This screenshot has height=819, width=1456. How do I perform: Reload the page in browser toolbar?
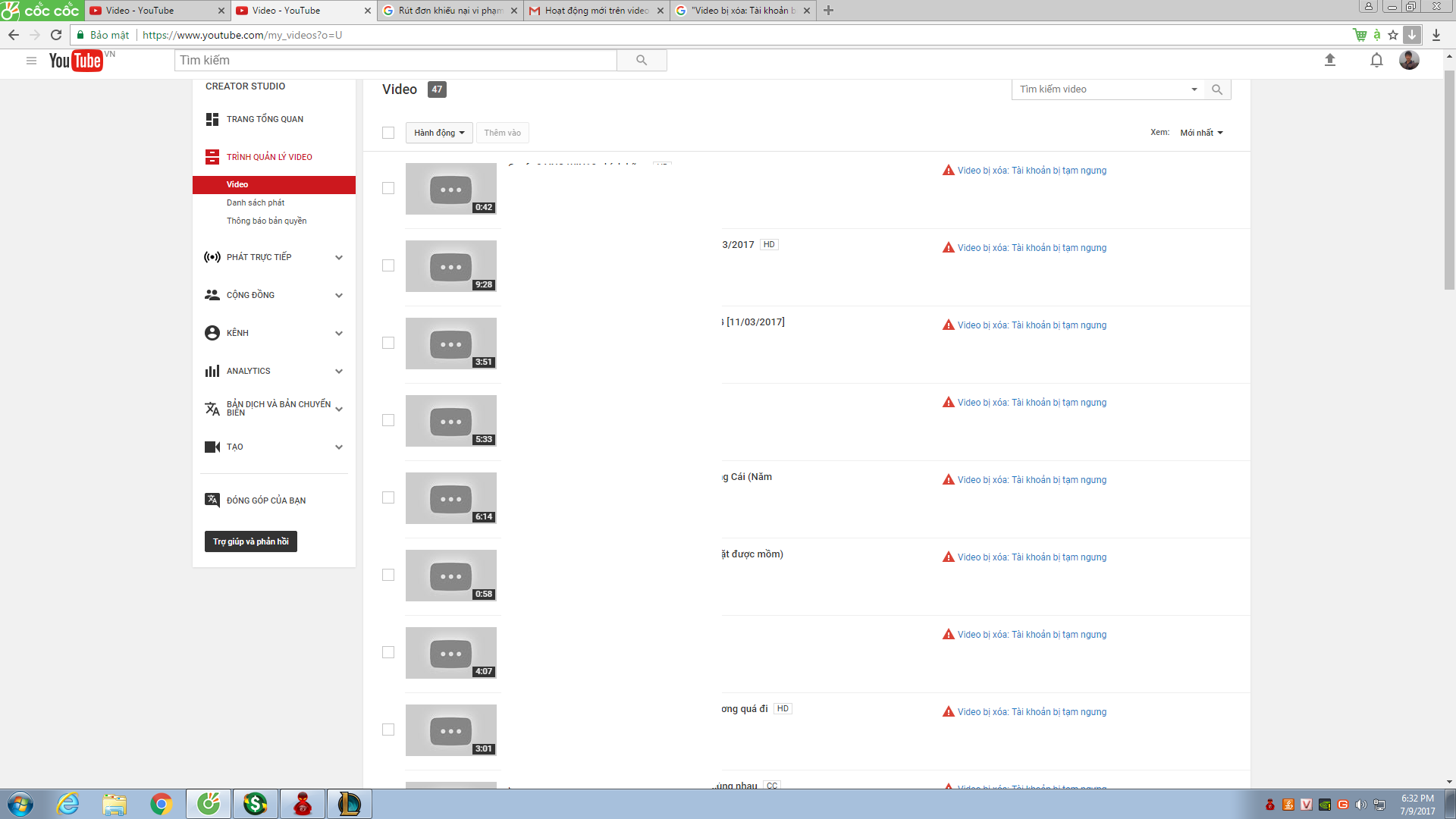(56, 35)
